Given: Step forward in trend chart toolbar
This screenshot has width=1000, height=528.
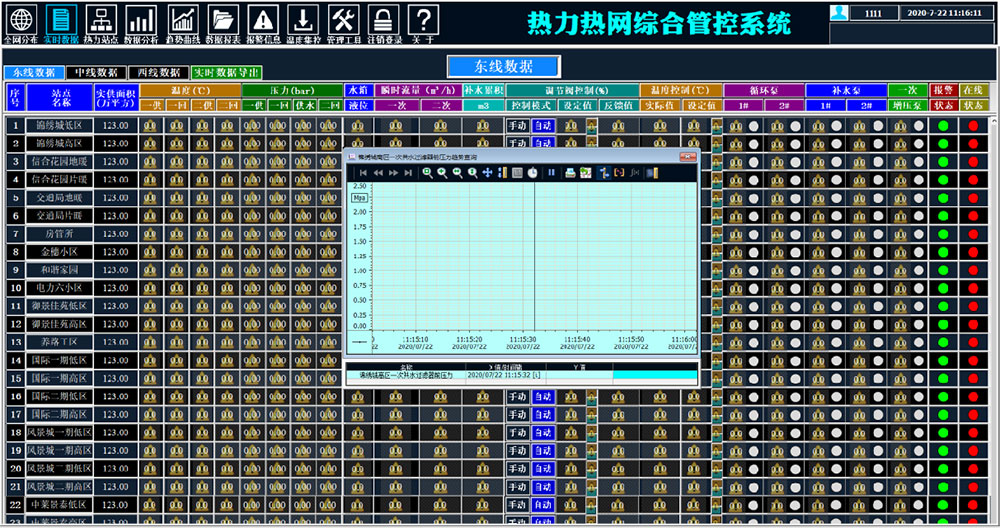Looking at the screenshot, I should [x=393, y=173].
